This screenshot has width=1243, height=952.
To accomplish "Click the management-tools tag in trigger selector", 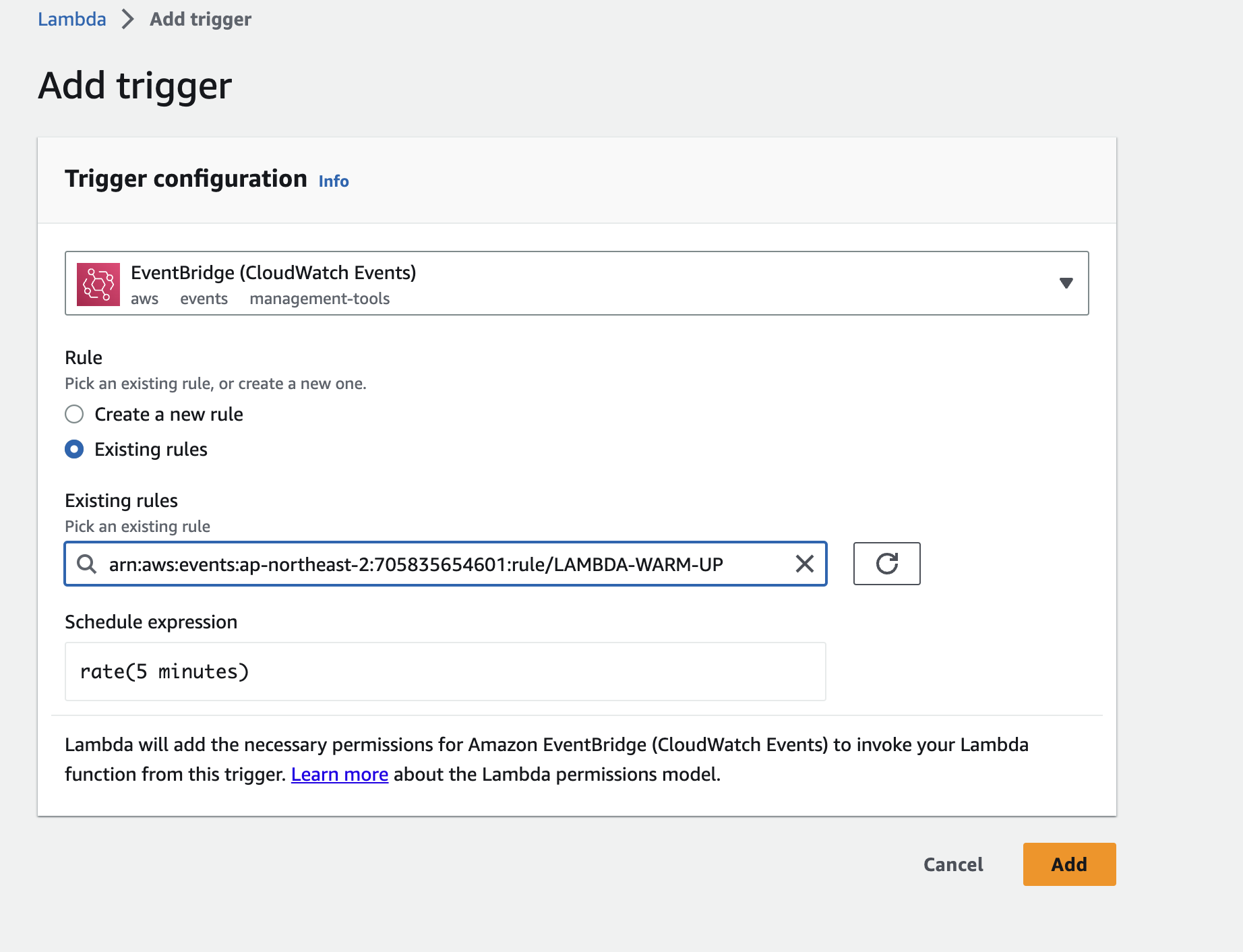I will pos(320,299).
